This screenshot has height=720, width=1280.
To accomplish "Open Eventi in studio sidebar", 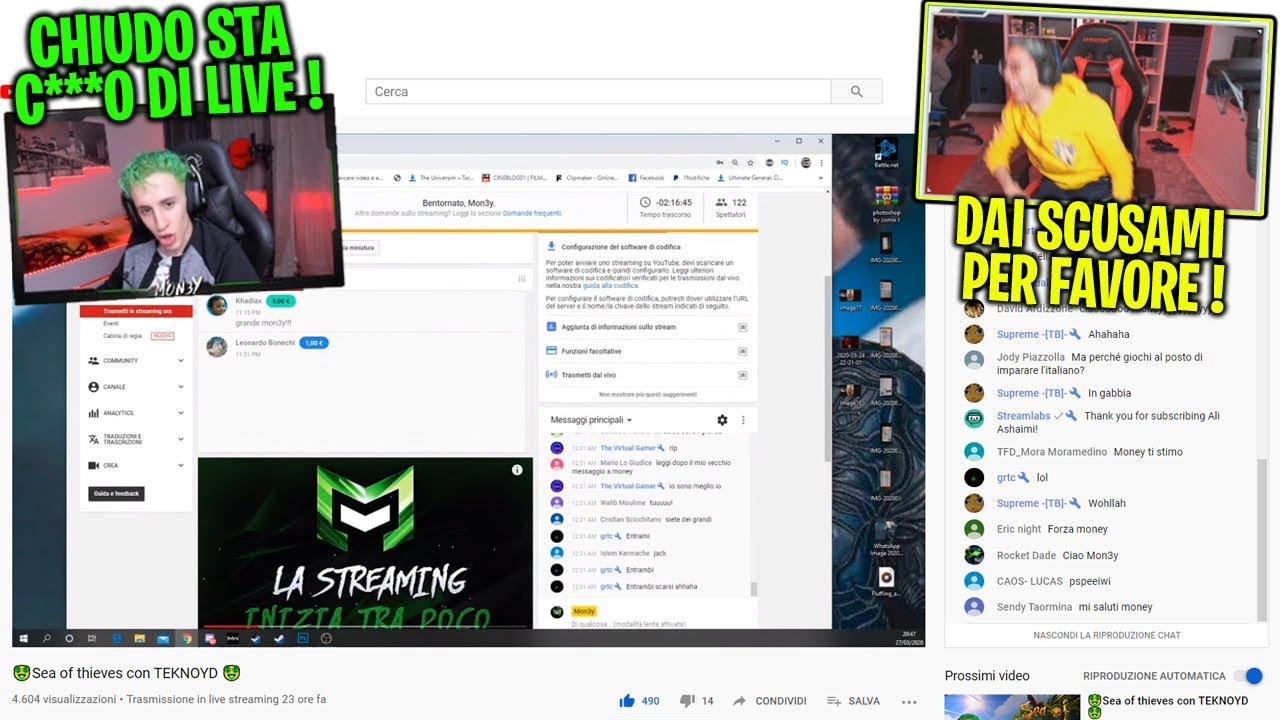I will pos(111,324).
